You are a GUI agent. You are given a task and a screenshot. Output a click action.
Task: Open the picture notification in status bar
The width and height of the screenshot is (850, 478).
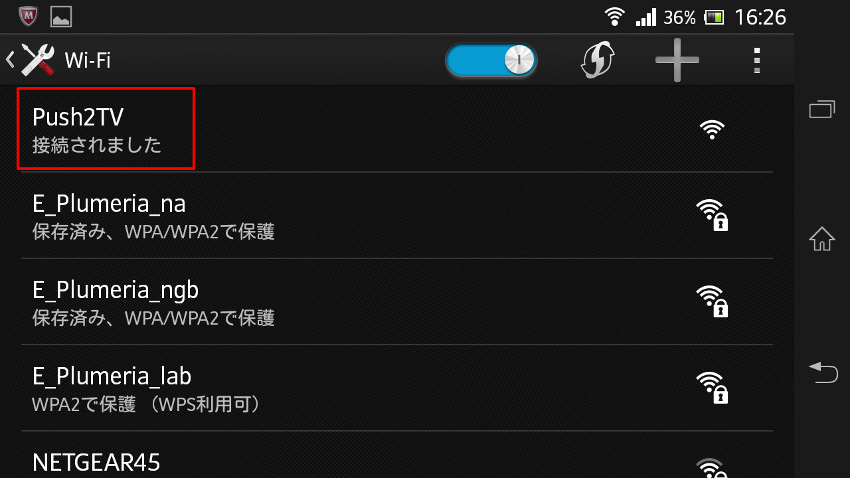tap(61, 17)
